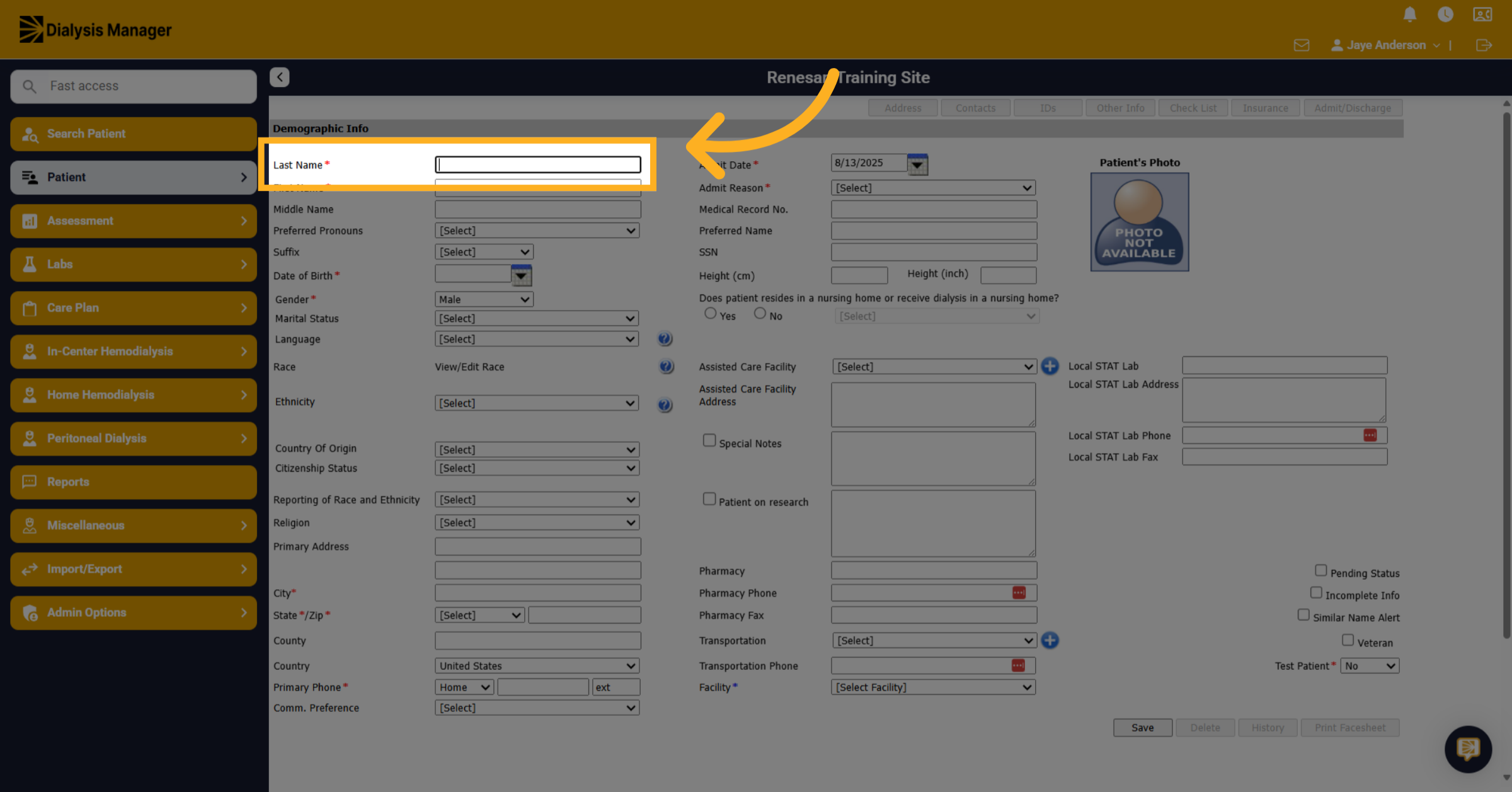The image size is (1512, 792).
Task: Open Admit Date calendar picker
Action: 917,164
